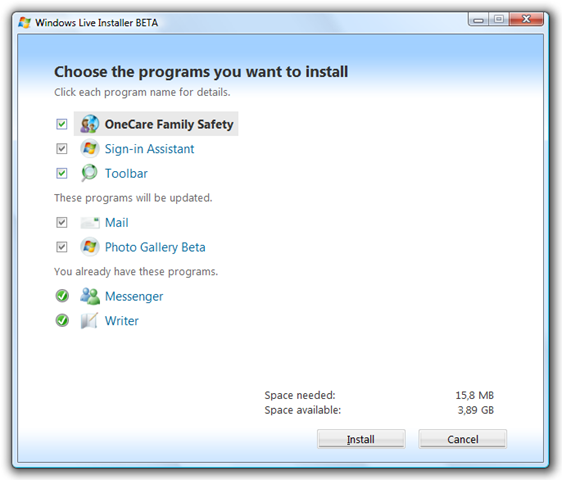562x480 pixels.
Task: Show details for Sign-in Assistant
Action: [x=149, y=149]
